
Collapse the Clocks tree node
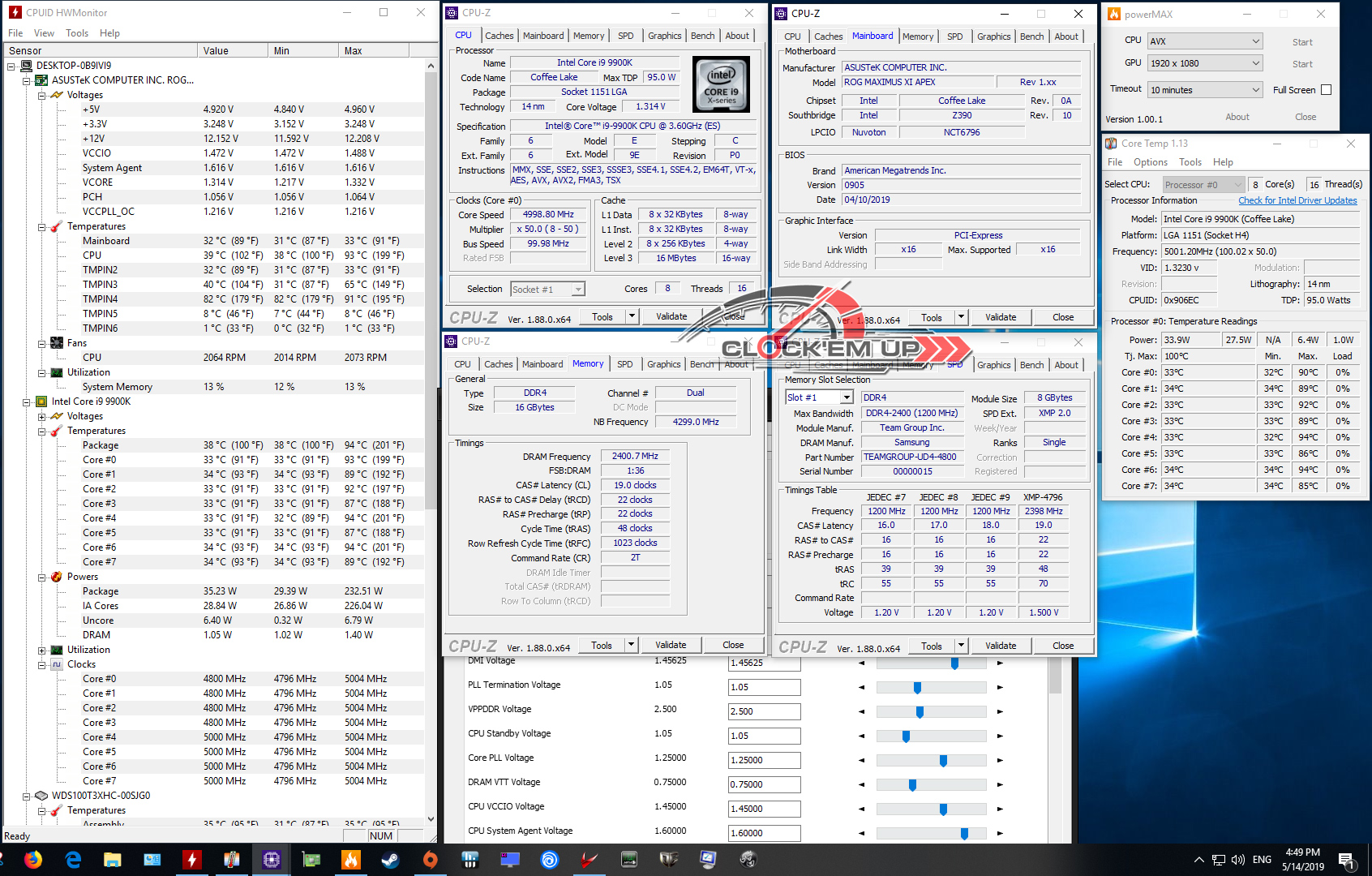pyautogui.click(x=41, y=664)
